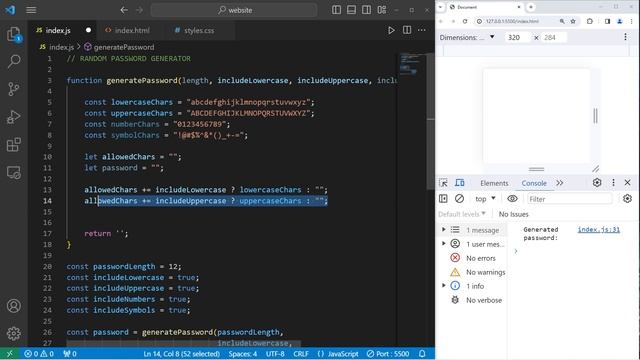Run the code with the play button
Screen dimensions: 640x360
391,30
